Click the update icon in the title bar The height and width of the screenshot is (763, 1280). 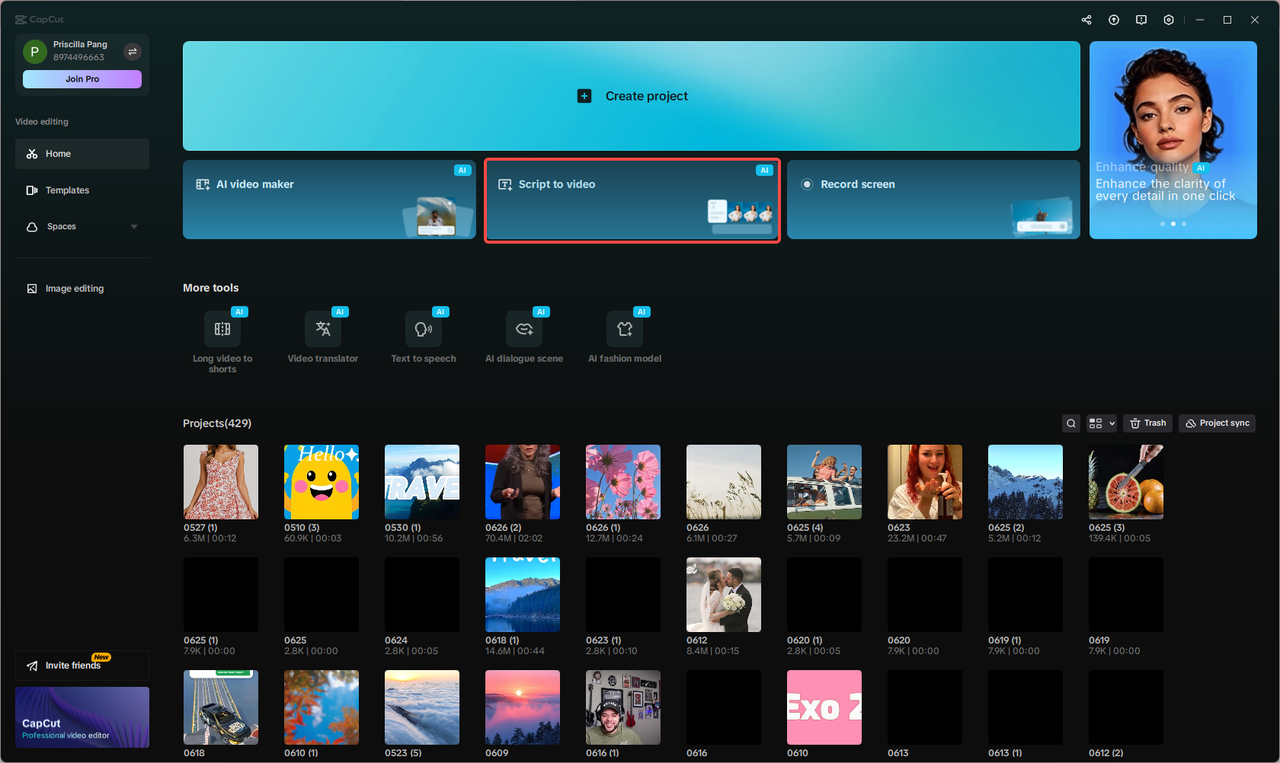[1113, 19]
